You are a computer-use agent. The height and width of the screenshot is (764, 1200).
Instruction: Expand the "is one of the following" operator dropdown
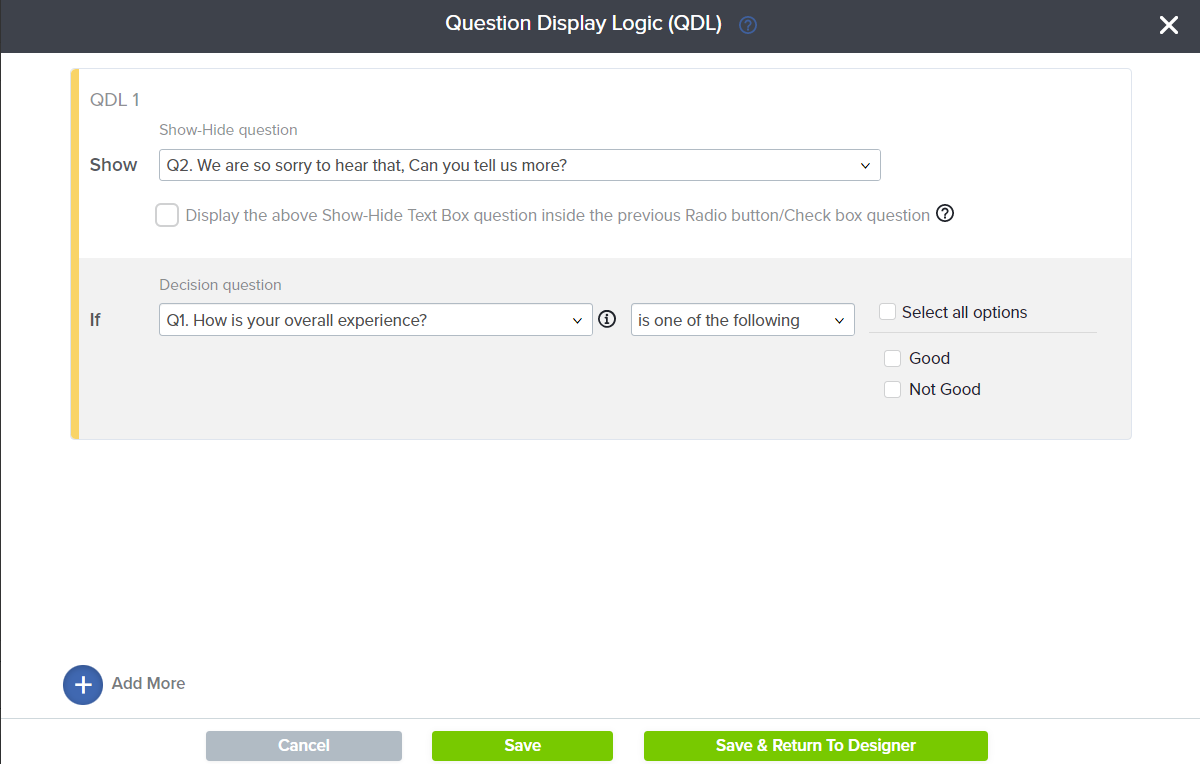point(742,320)
